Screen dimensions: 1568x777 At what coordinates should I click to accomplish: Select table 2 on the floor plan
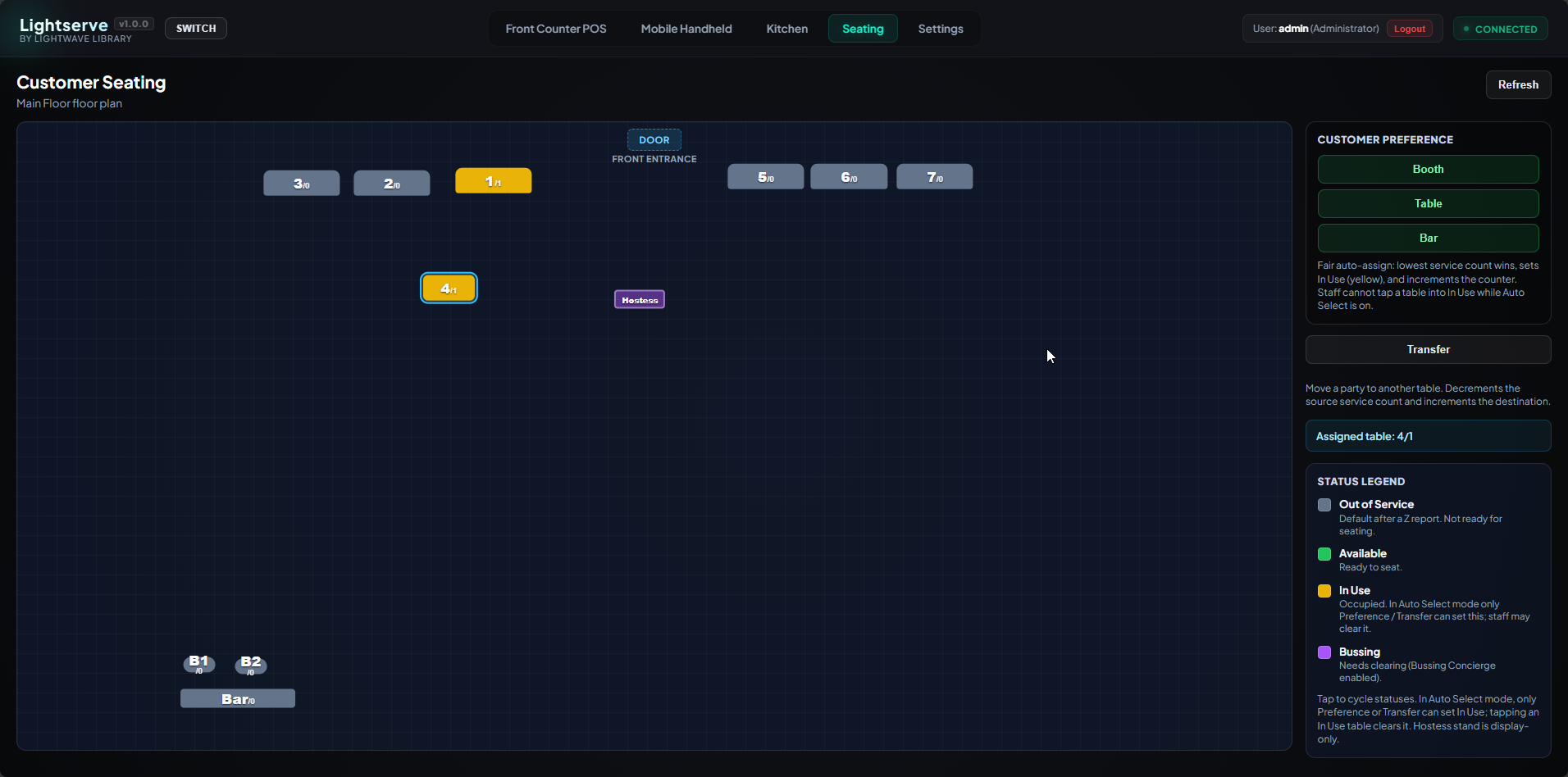click(x=391, y=184)
